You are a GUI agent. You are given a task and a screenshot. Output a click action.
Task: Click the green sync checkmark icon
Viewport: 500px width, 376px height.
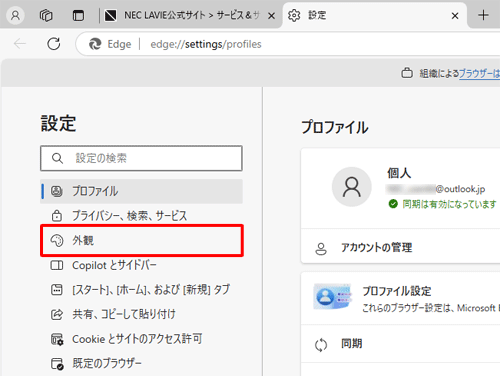(x=393, y=204)
